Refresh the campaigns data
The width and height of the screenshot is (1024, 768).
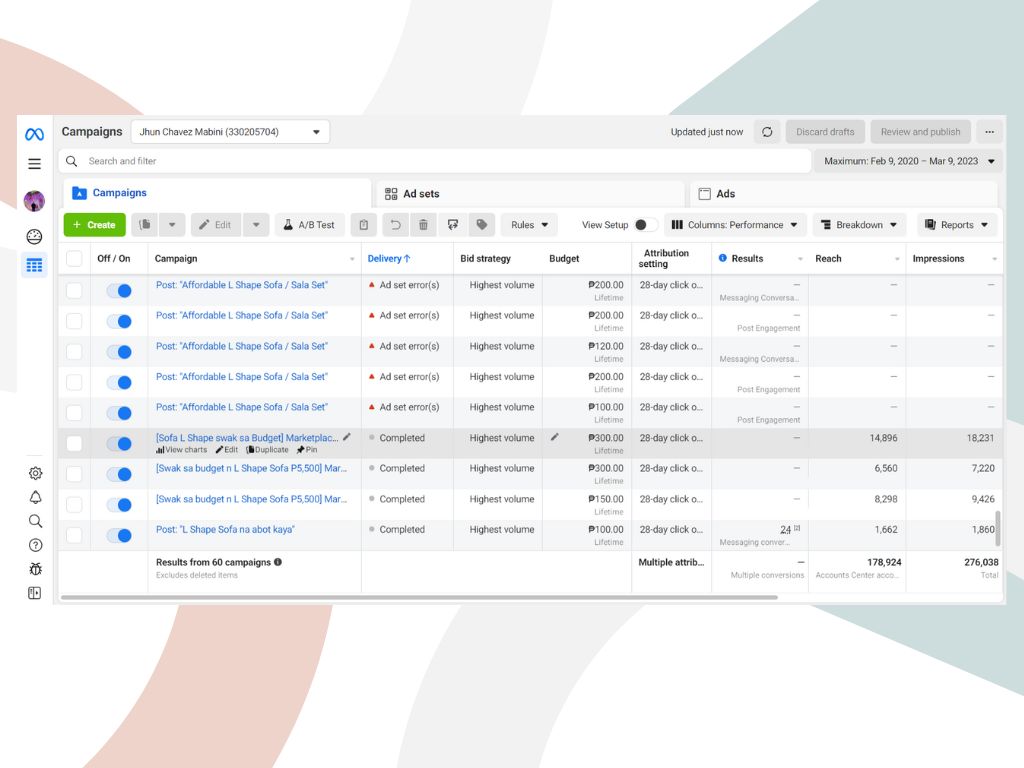coord(767,132)
